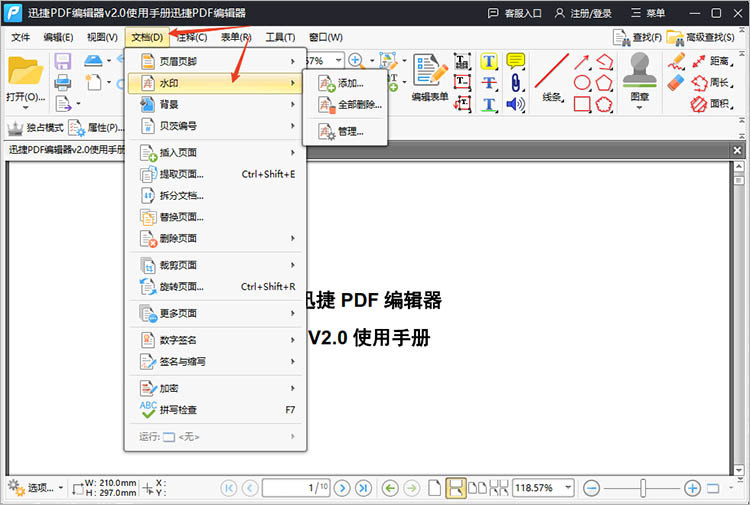750x505 pixels.
Task: Open the 工具(T) menu
Action: 280,37
